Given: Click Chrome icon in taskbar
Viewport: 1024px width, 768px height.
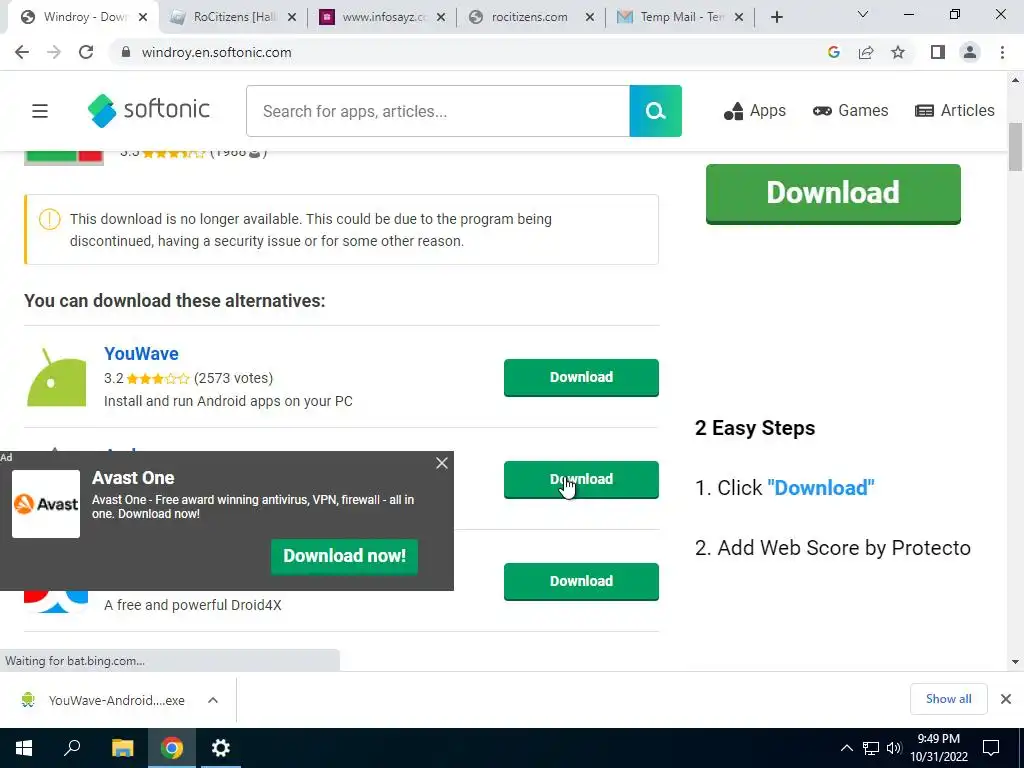Looking at the screenshot, I should click(x=172, y=748).
